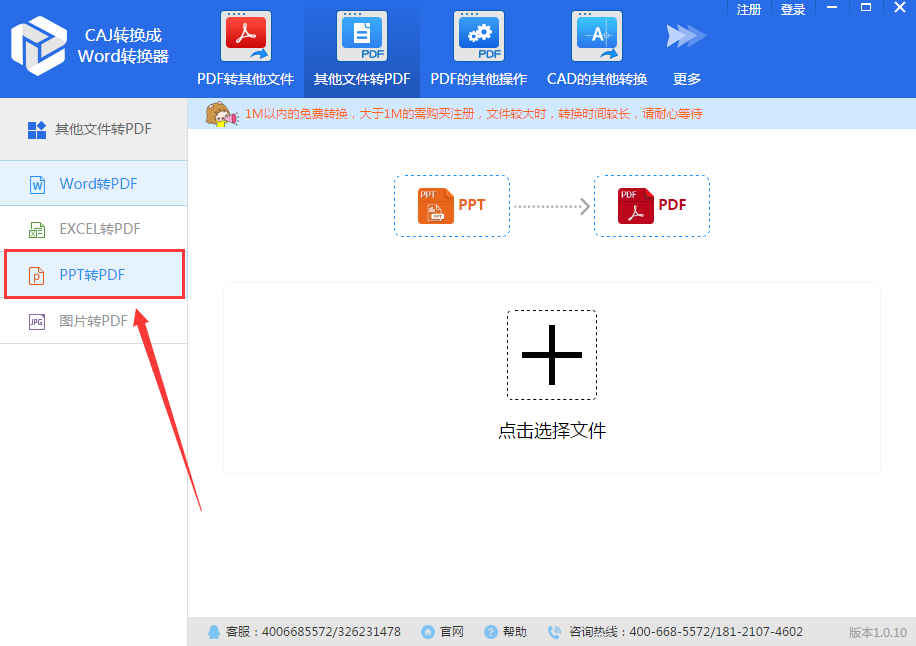Click the 注册 register button
Screen dimensions: 916x646
[x=749, y=10]
